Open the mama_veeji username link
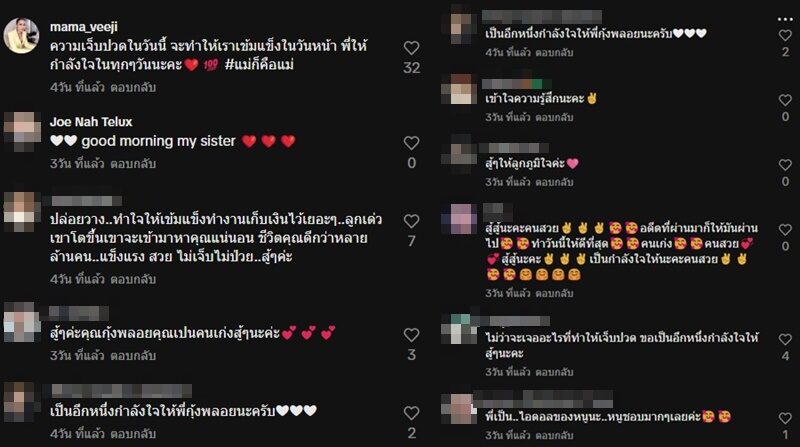The width and height of the screenshot is (800, 447). pyautogui.click(x=84, y=27)
